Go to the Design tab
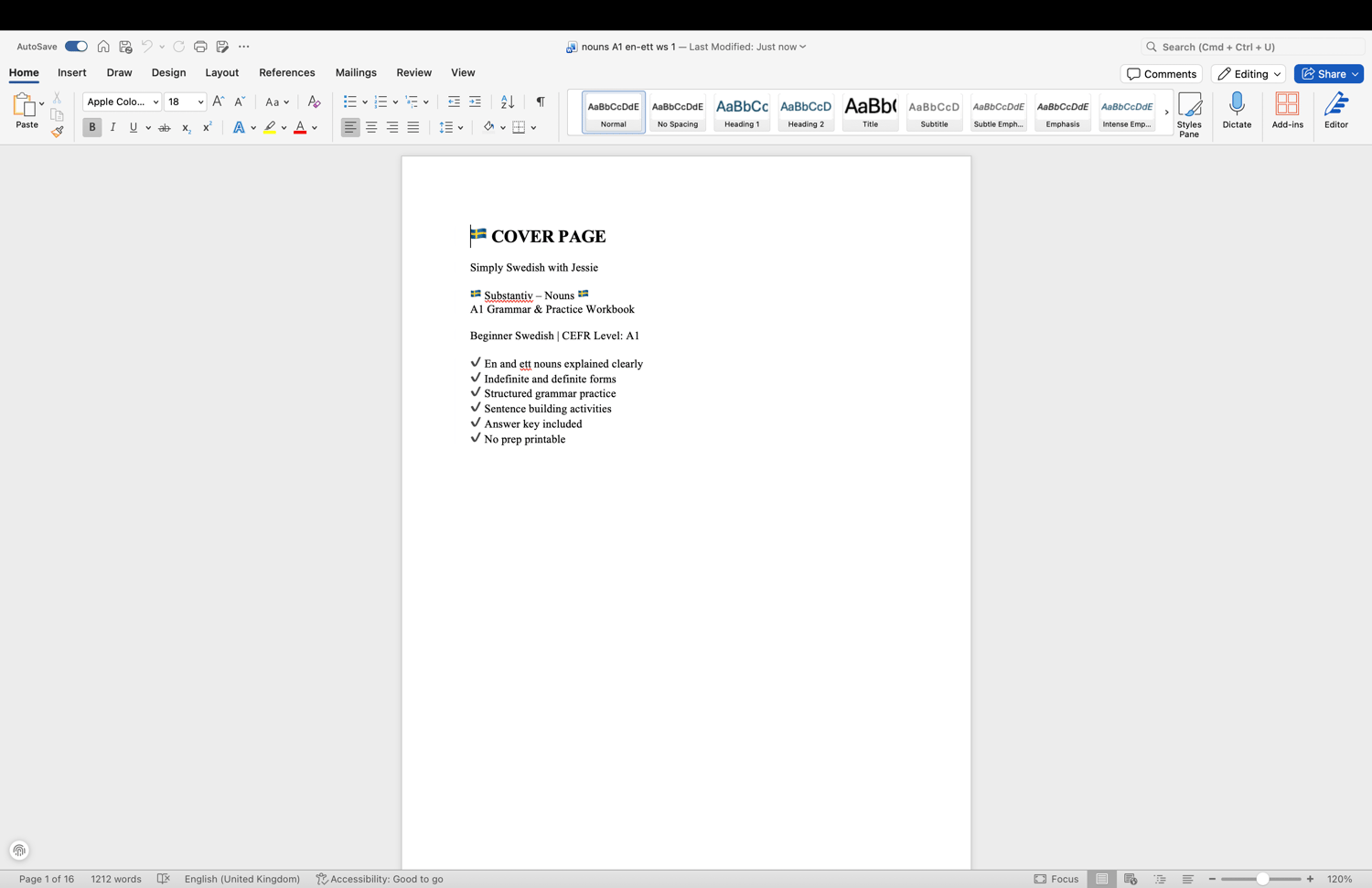This screenshot has height=888, width=1372. [x=168, y=73]
